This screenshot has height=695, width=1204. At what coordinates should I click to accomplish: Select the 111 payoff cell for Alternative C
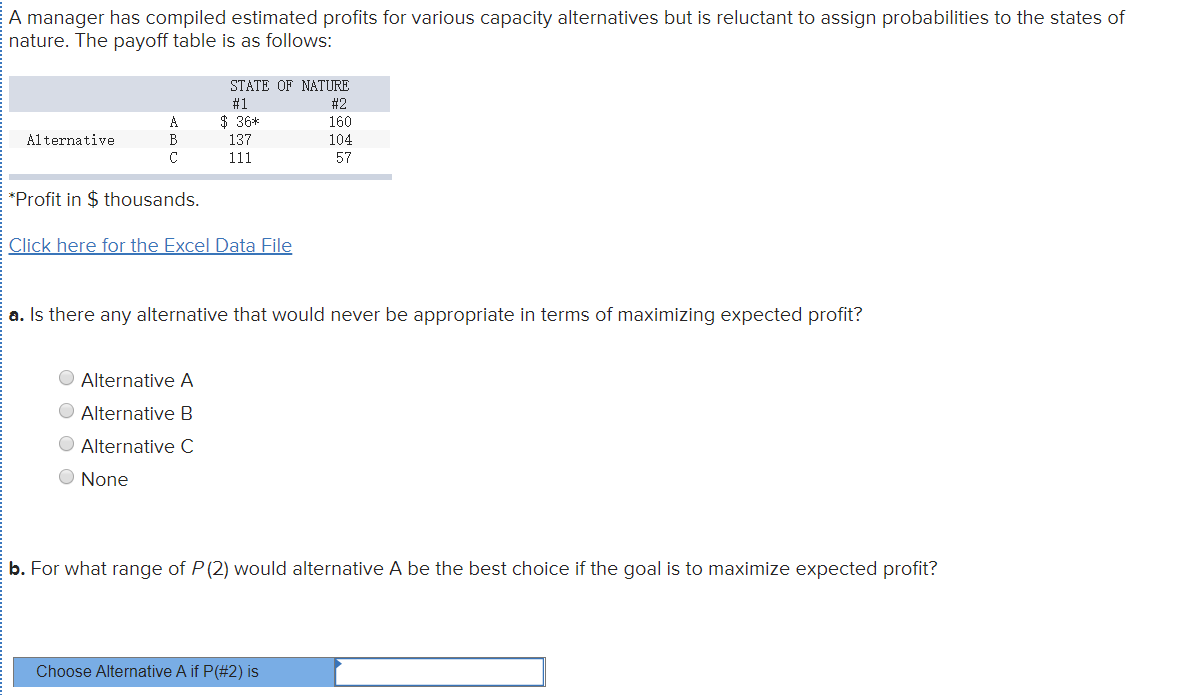coord(240,157)
